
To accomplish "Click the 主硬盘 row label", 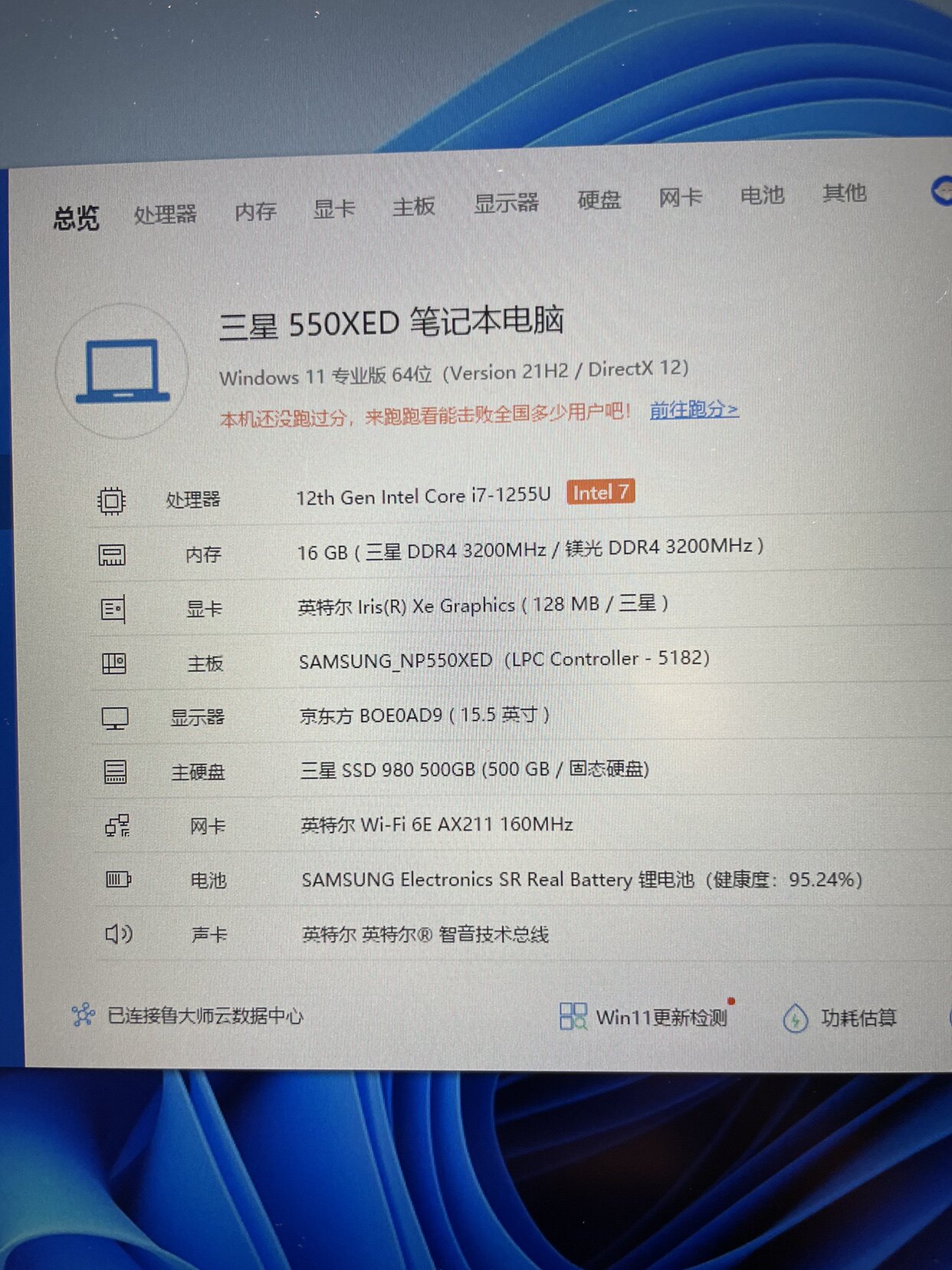I will pos(199,772).
